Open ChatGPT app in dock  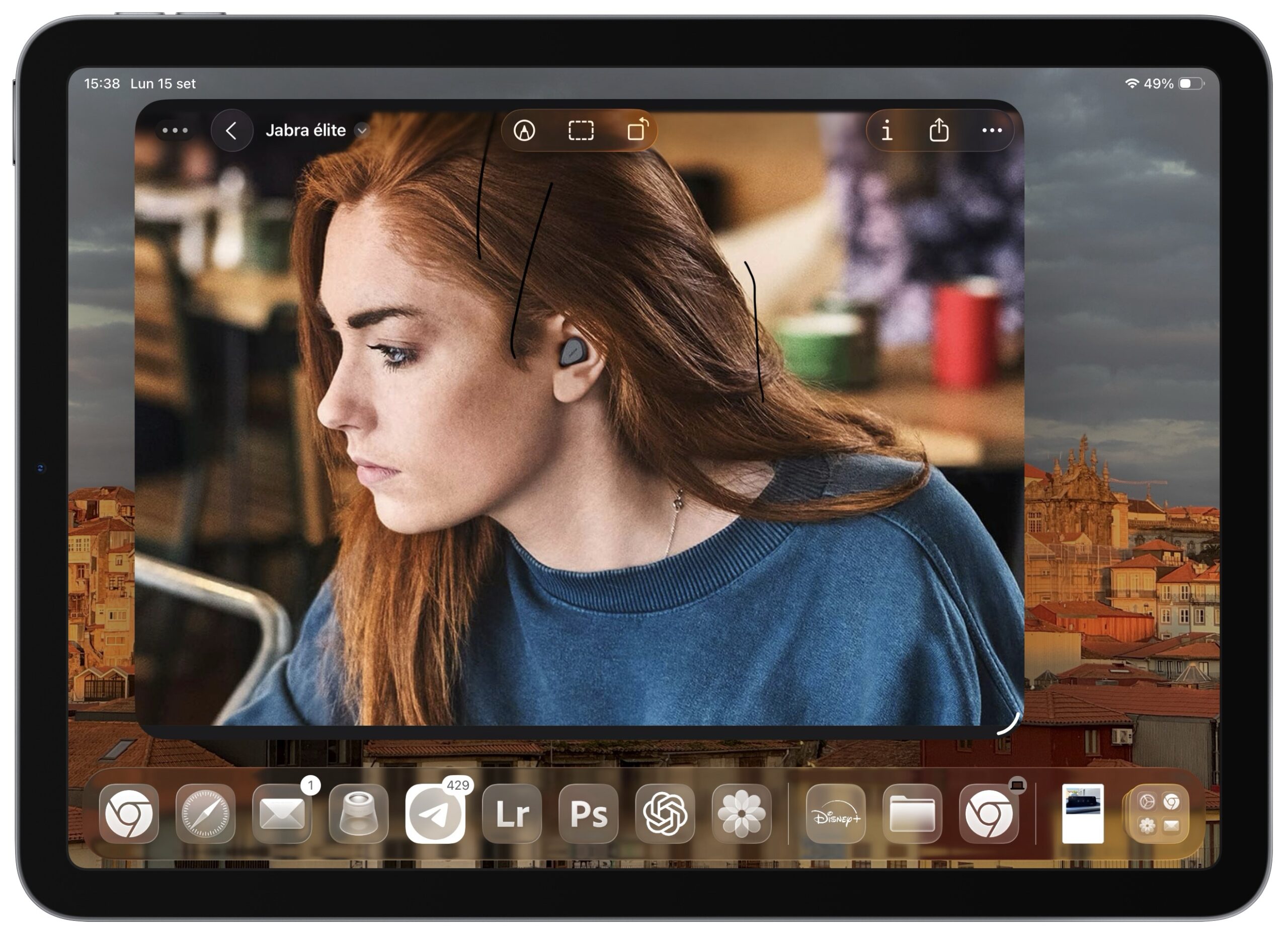665,814
